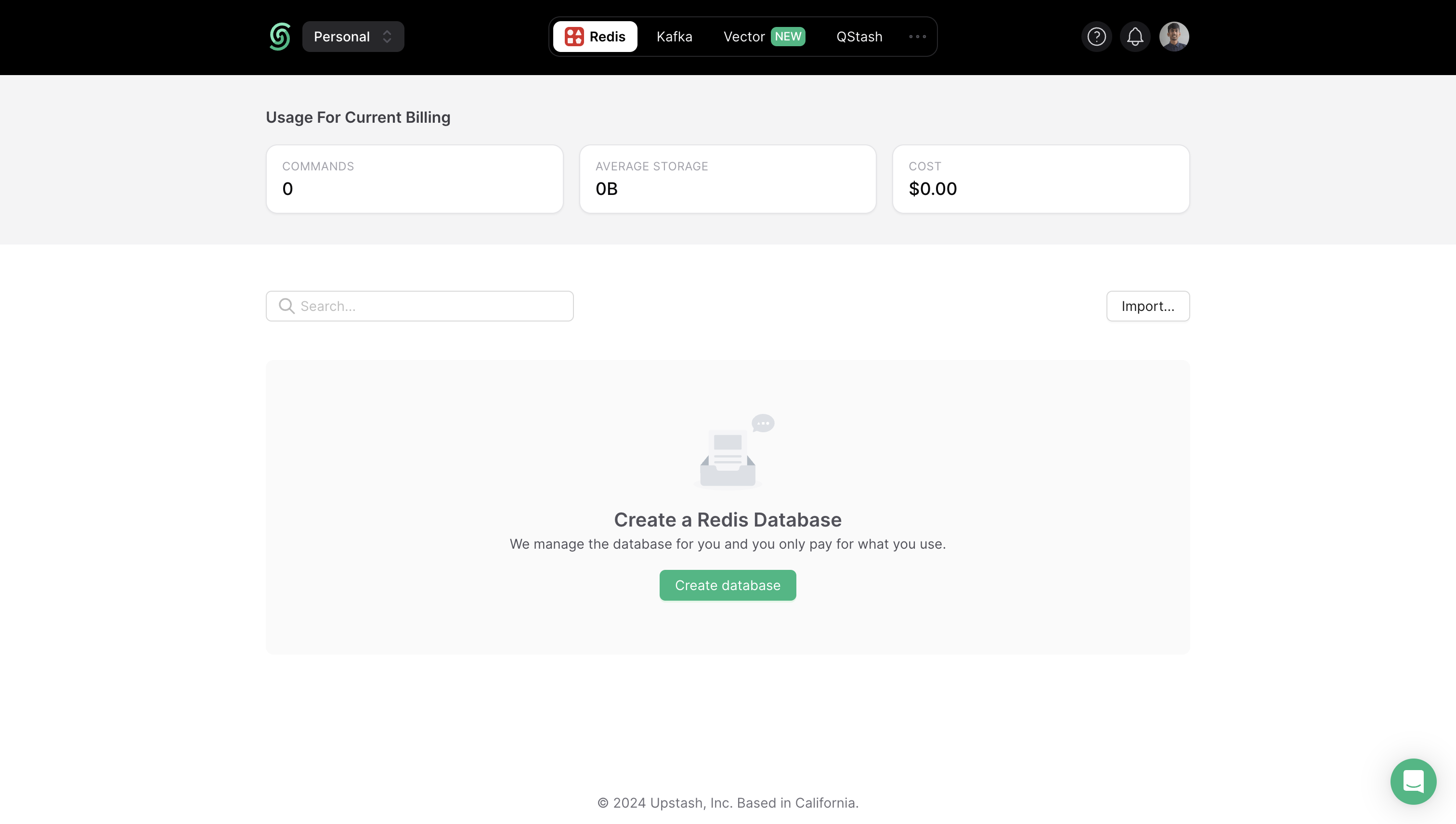Open notifications via the bell icon
The height and width of the screenshot is (824, 1456).
pyautogui.click(x=1135, y=36)
